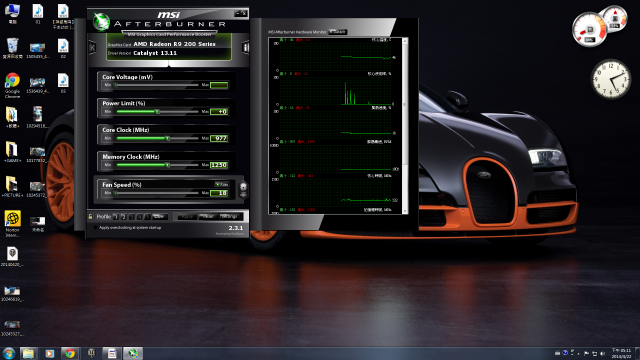
Task: Click the AMD Radeon R9 200 Series text
Action: [174, 44]
